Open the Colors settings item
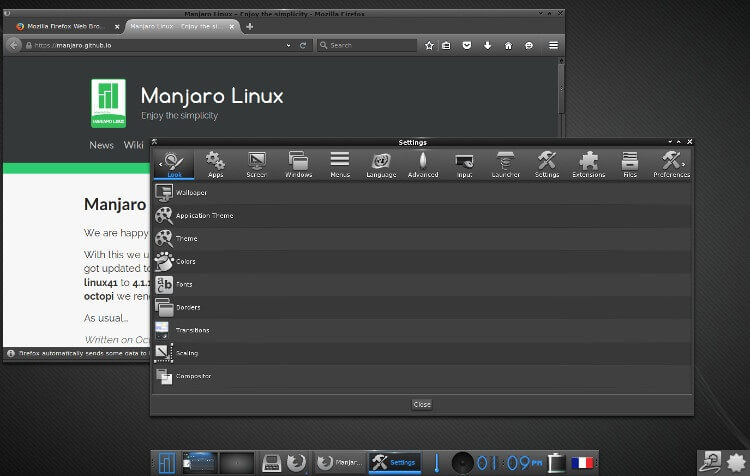The height and width of the screenshot is (476, 750). coord(422,262)
